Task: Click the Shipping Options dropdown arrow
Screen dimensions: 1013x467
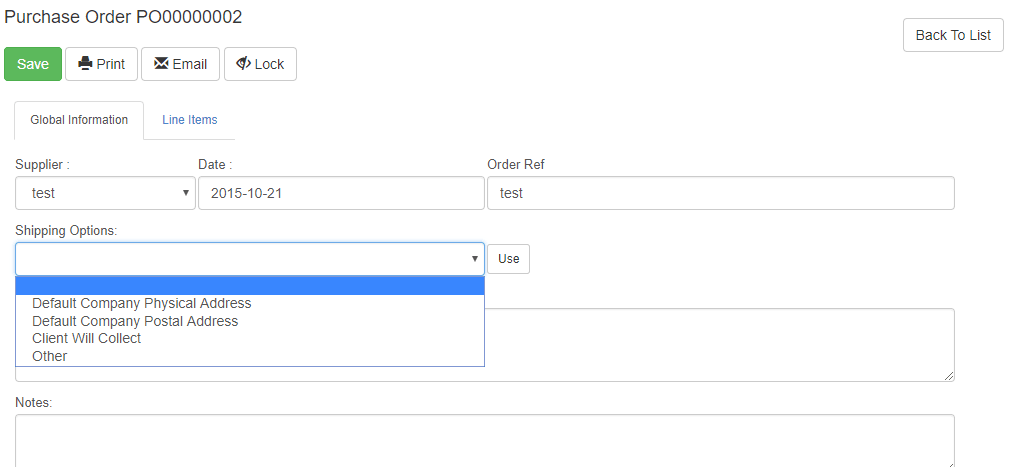Action: point(474,259)
